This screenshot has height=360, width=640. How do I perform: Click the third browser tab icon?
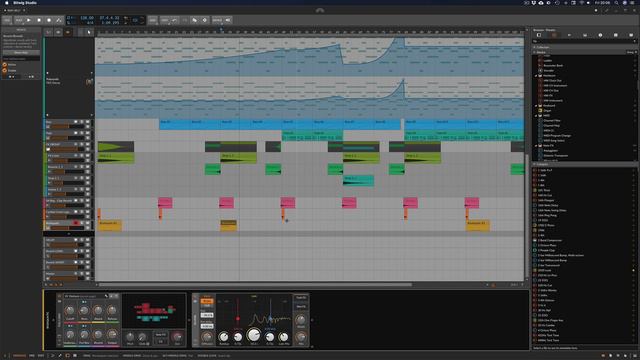tap(569, 36)
